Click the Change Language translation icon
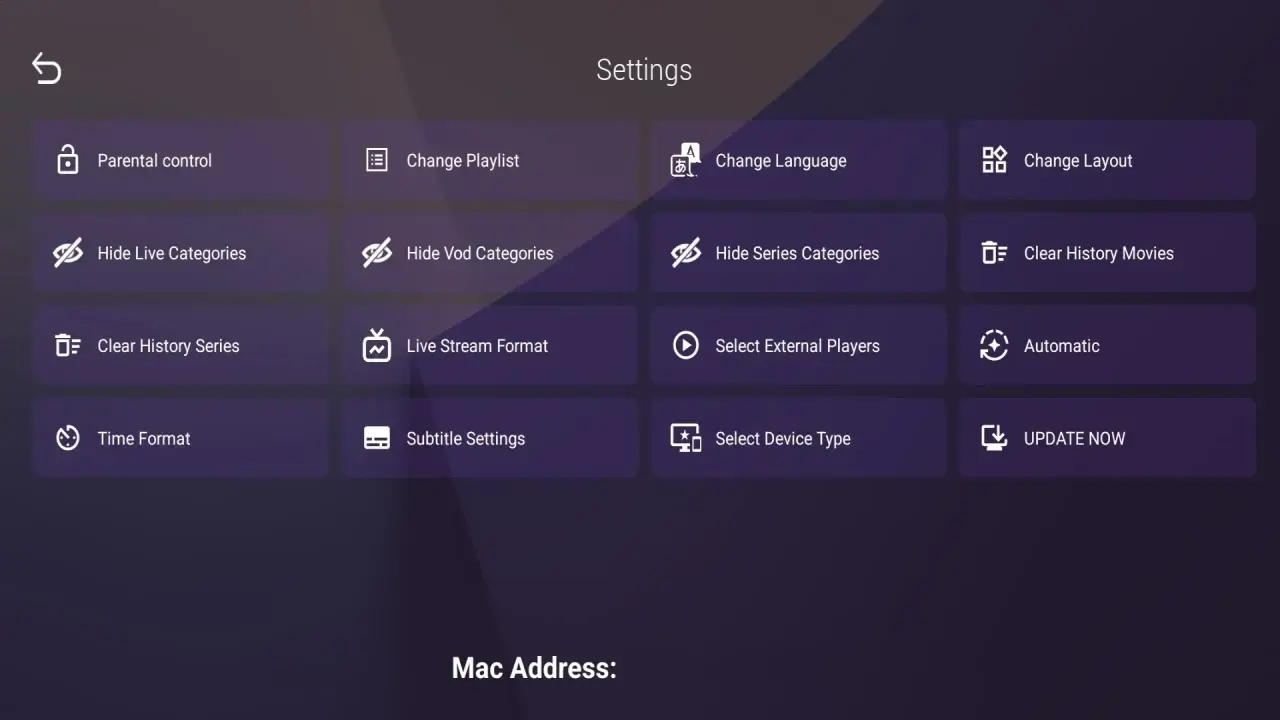Viewport: 1280px width, 720px height. coord(685,159)
